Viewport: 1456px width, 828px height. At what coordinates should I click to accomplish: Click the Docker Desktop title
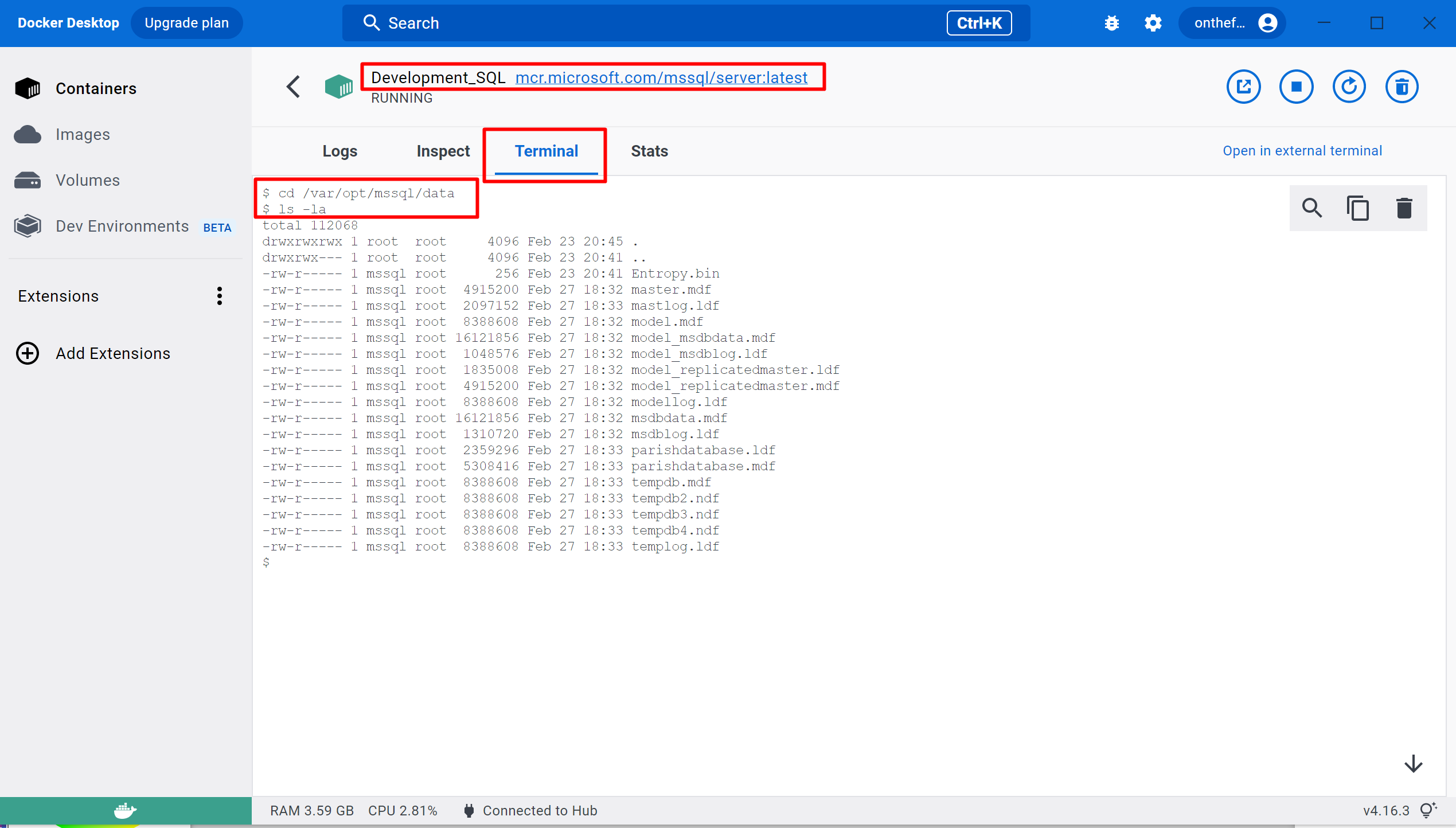[x=68, y=23]
